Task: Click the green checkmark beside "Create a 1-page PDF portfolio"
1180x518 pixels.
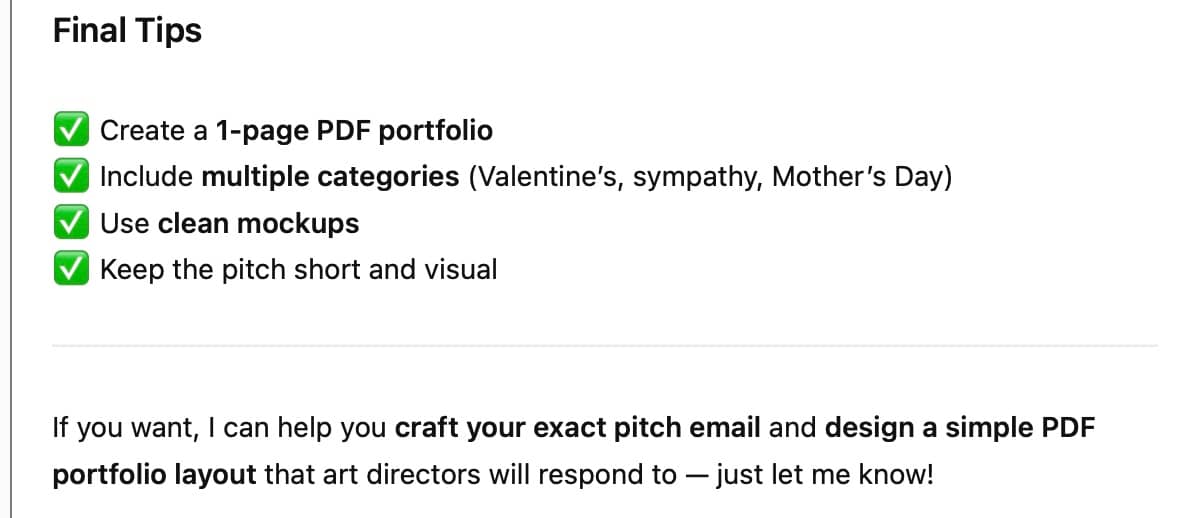Action: pyautogui.click(x=70, y=130)
